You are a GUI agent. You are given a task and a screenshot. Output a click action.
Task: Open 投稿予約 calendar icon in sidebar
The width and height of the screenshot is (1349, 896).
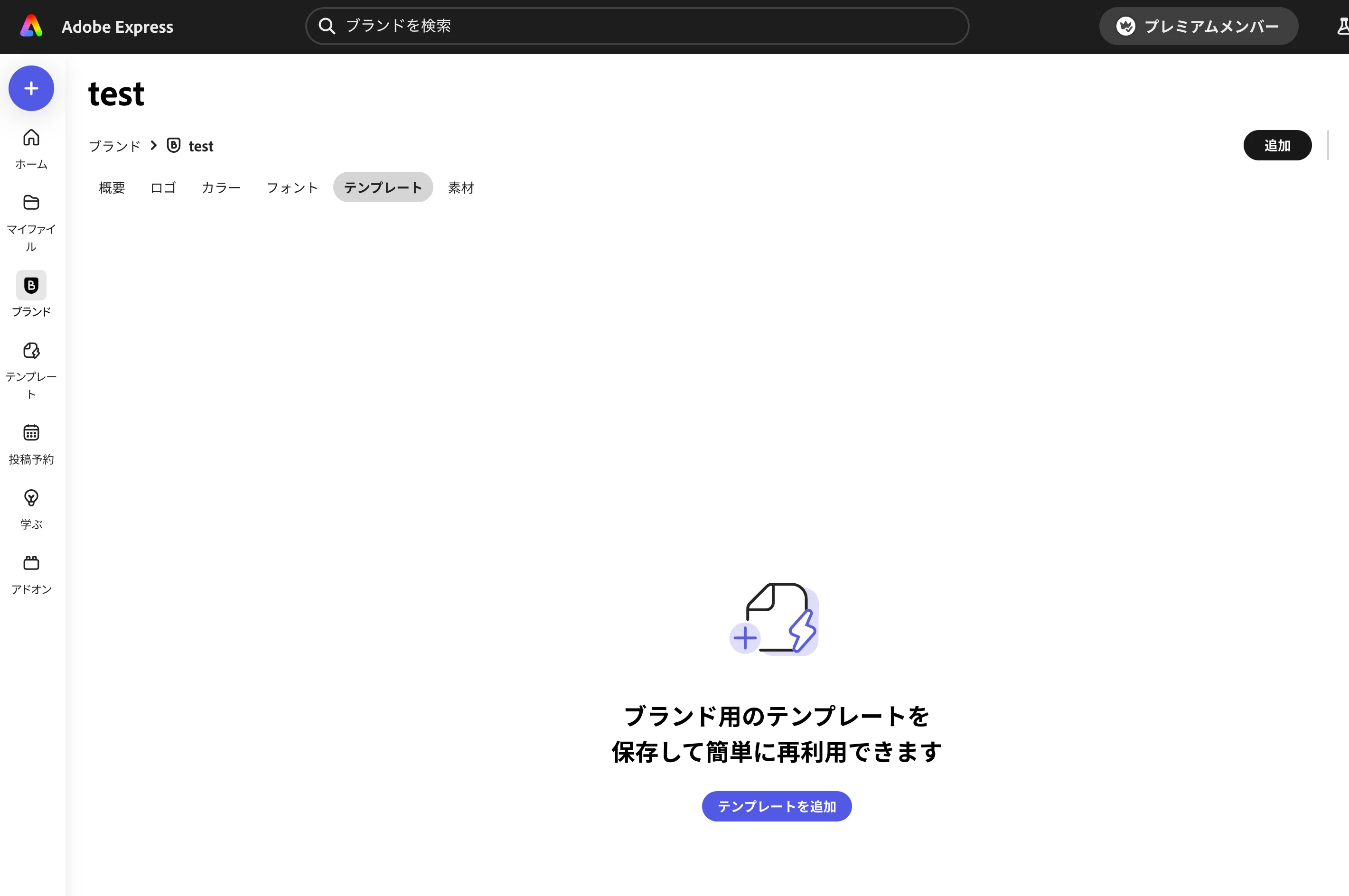click(x=31, y=432)
